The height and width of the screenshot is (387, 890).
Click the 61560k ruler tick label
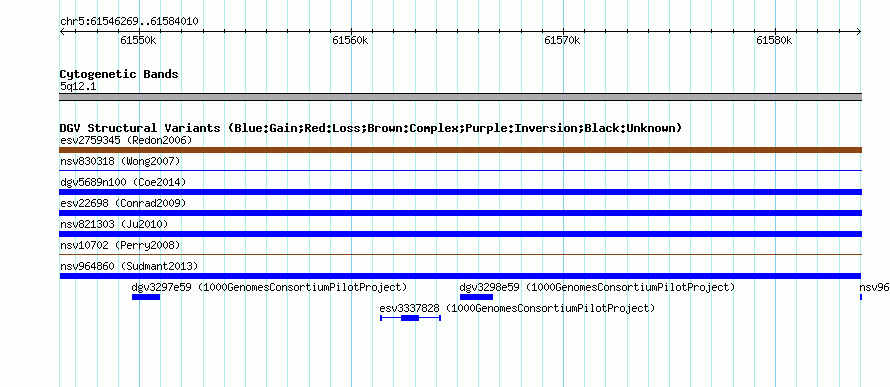tap(350, 40)
